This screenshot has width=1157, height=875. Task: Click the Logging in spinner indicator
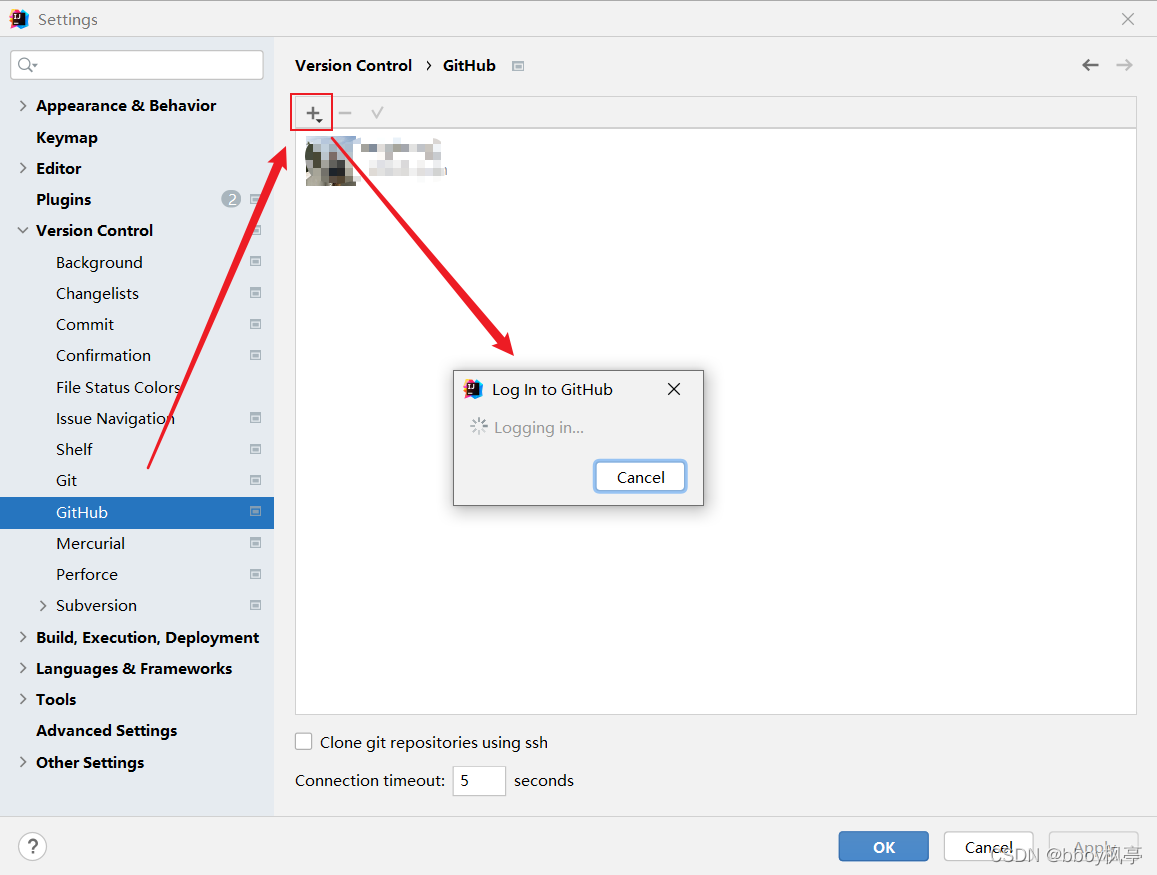point(479,426)
